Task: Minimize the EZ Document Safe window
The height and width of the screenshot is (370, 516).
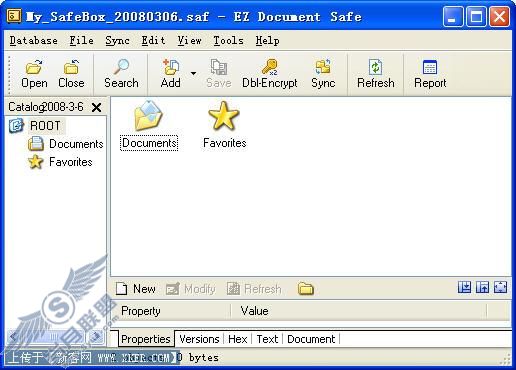Action: click(452, 16)
